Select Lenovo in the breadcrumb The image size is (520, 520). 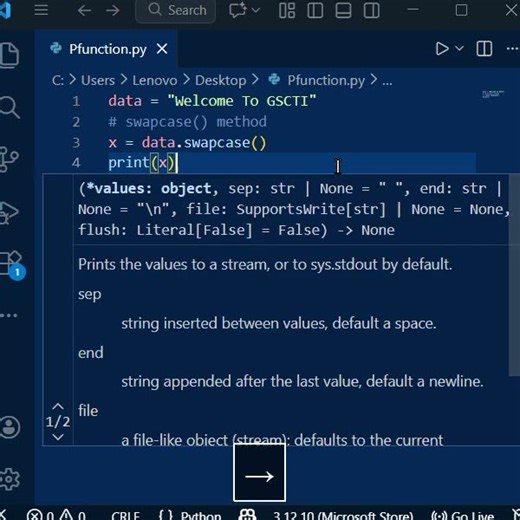click(155, 80)
